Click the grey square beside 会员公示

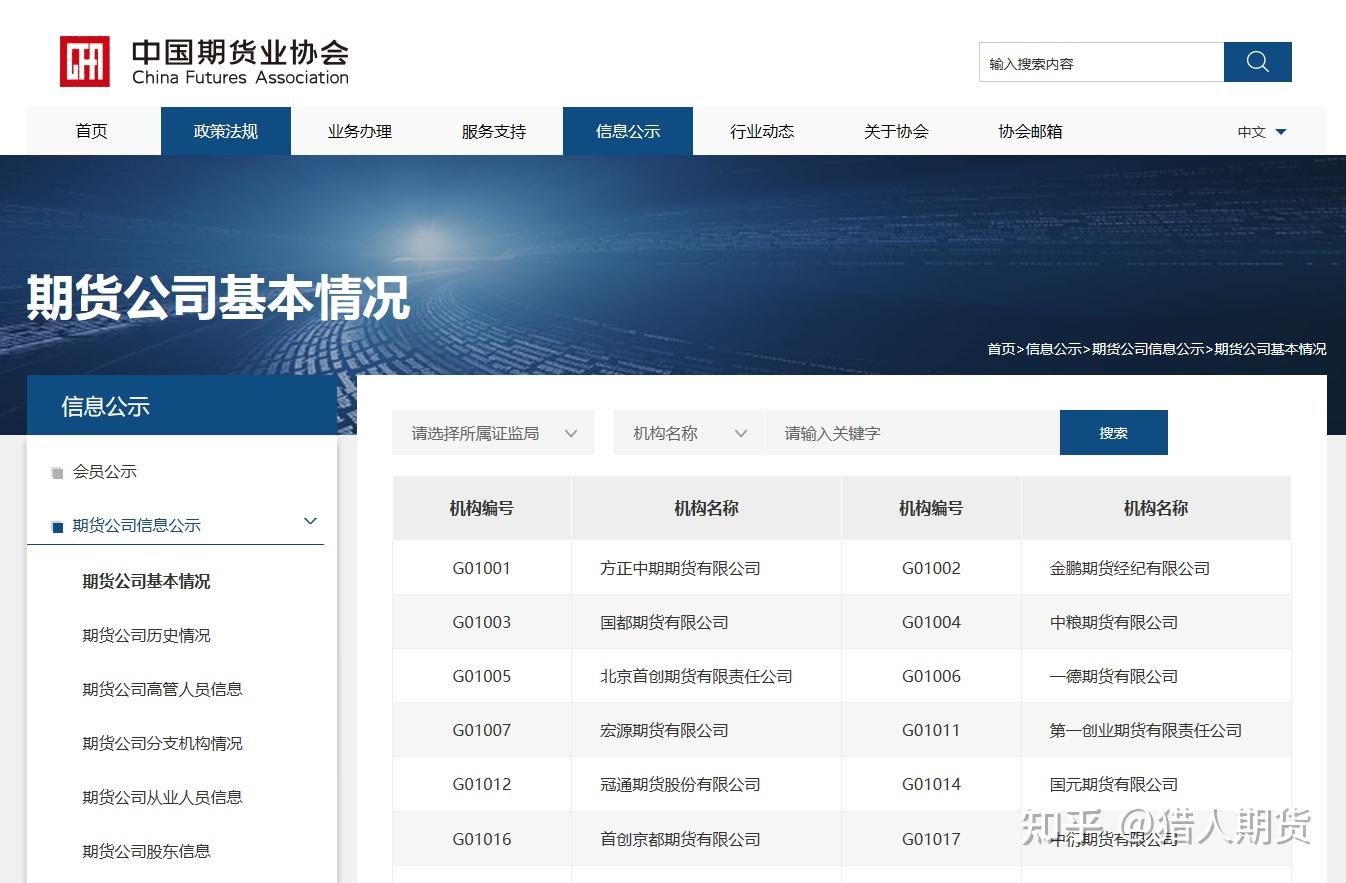pyautogui.click(x=57, y=473)
